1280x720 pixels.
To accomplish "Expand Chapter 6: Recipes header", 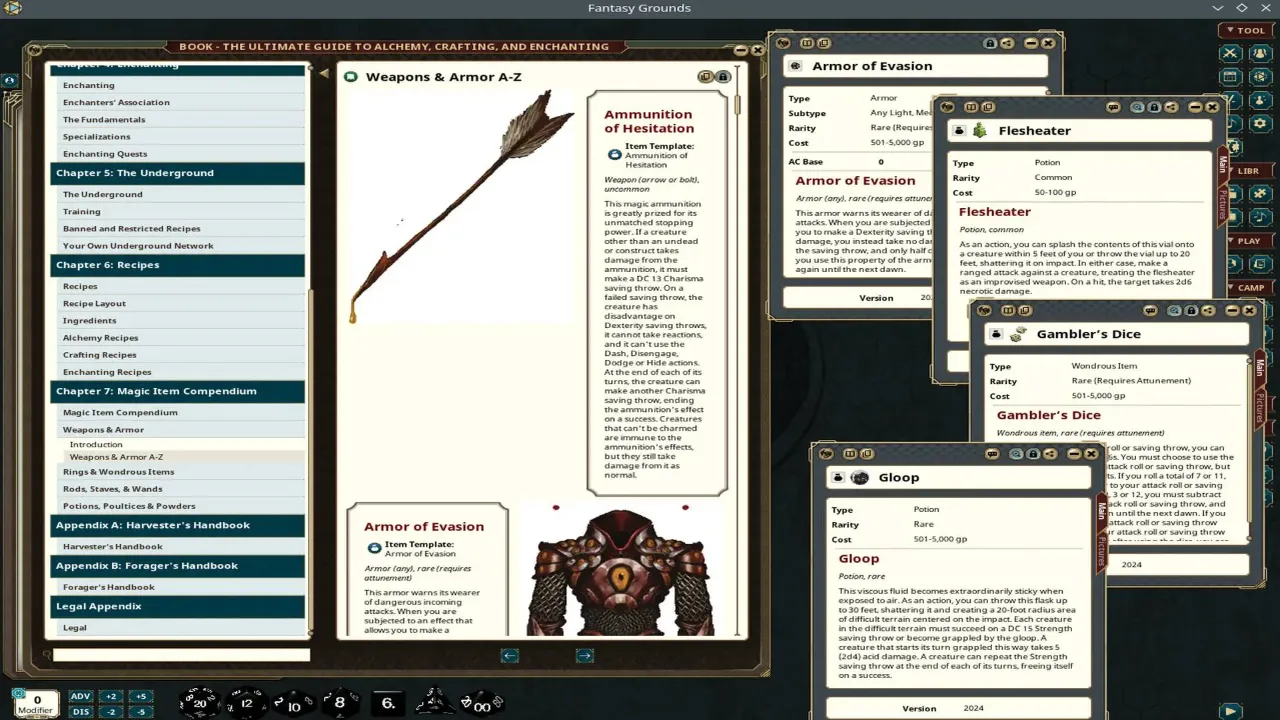I will coord(178,265).
